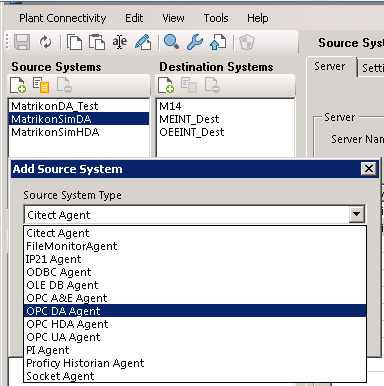Click the add new source system icon
Image resolution: width=384 pixels, height=386 pixels.
coord(18,85)
